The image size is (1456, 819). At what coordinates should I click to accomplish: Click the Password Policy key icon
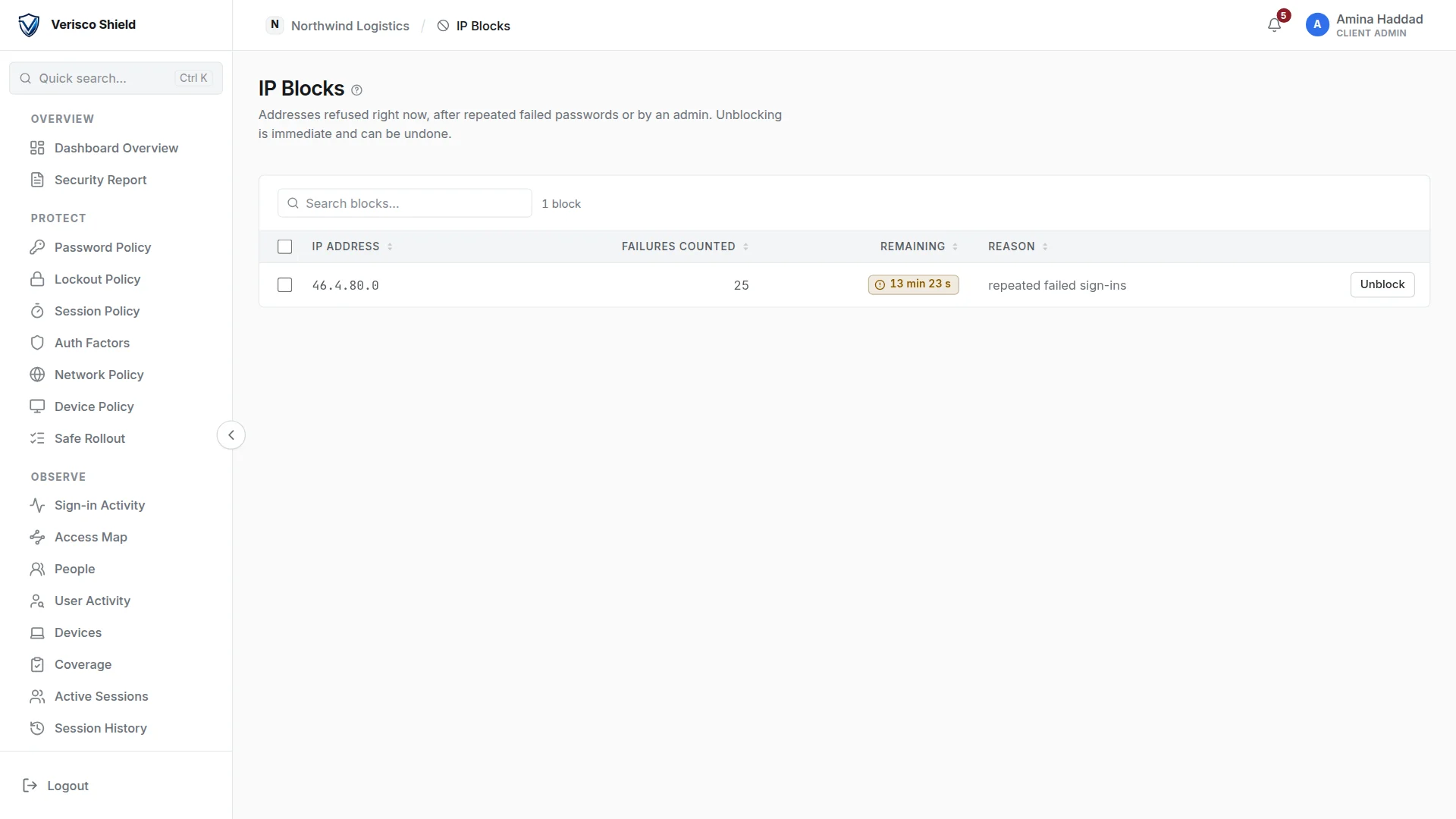click(37, 247)
